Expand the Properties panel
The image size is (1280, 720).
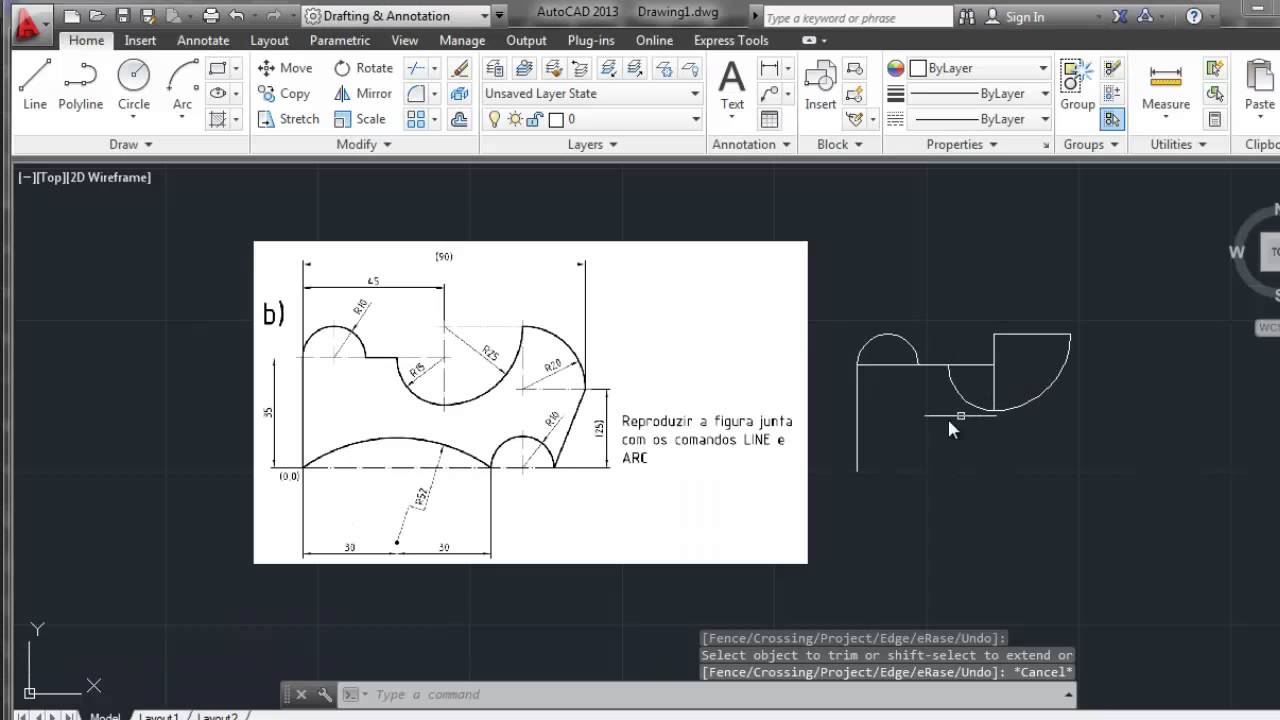[962, 144]
